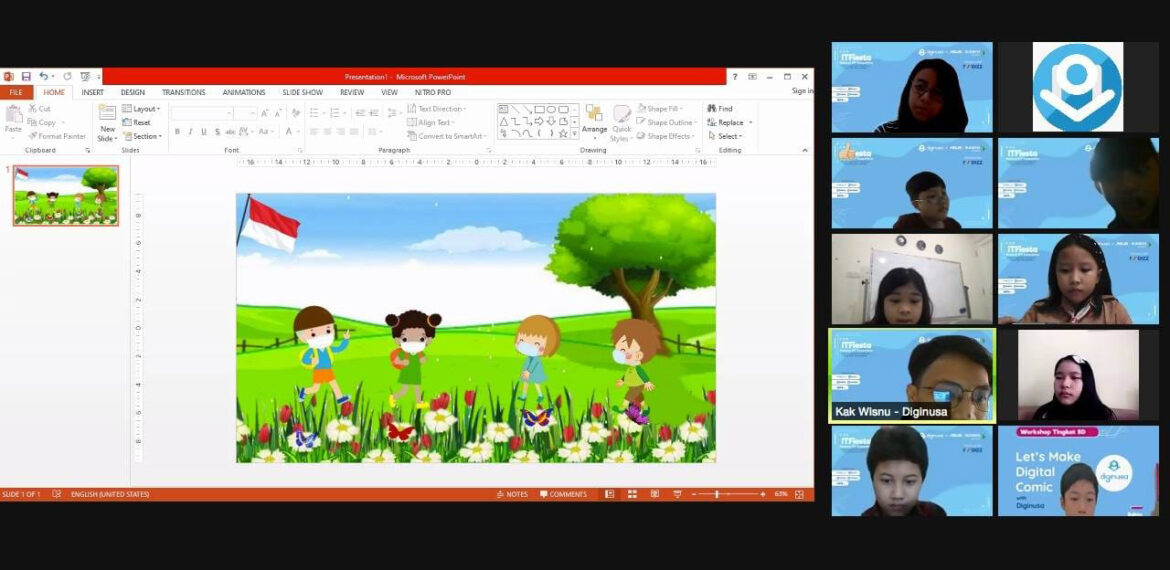This screenshot has height=570, width=1170.
Task: Click the Save icon in quick access toolbar
Action: click(25, 77)
